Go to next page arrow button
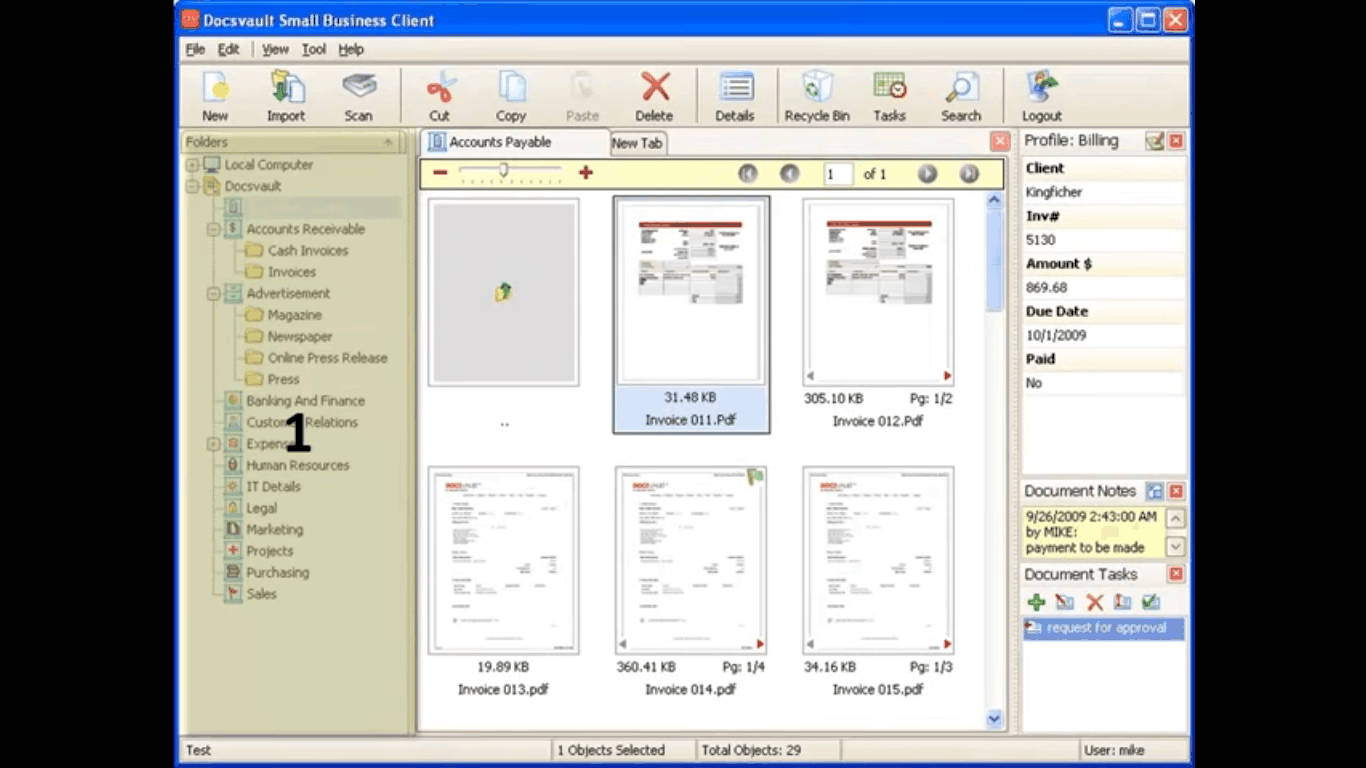The image size is (1366, 768). pos(927,174)
